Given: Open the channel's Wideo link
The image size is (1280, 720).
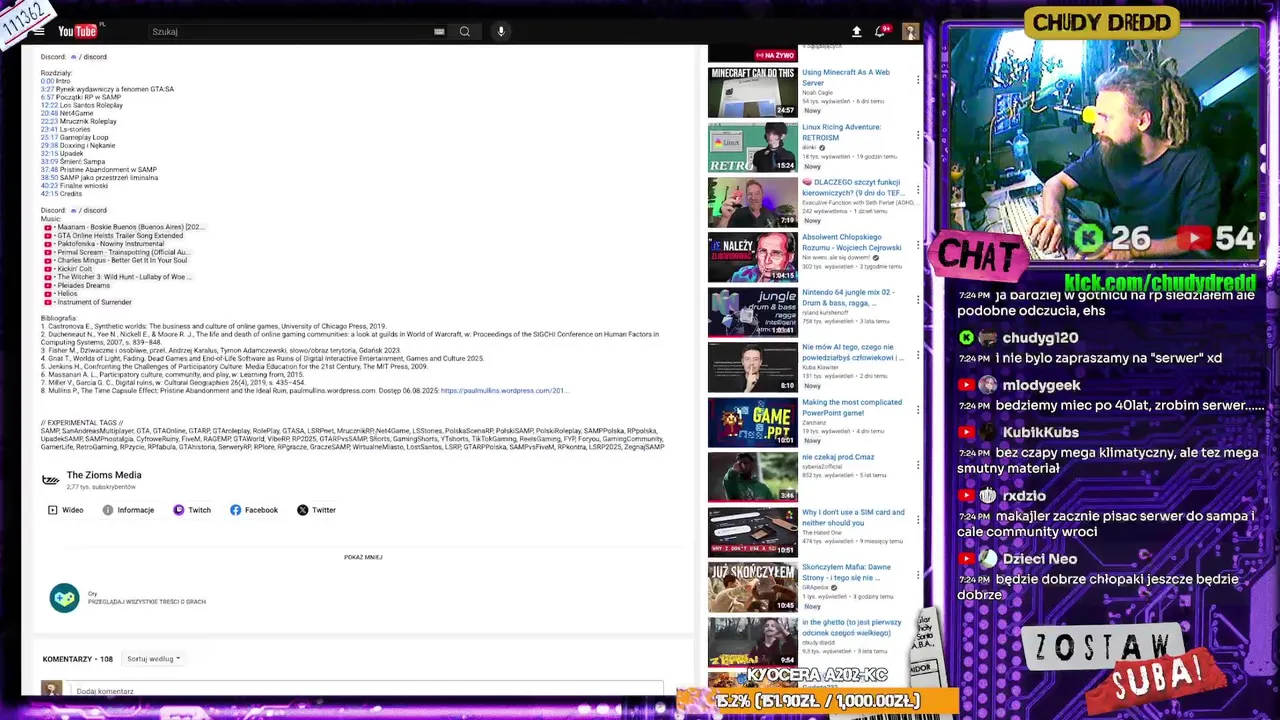Looking at the screenshot, I should (x=66, y=510).
